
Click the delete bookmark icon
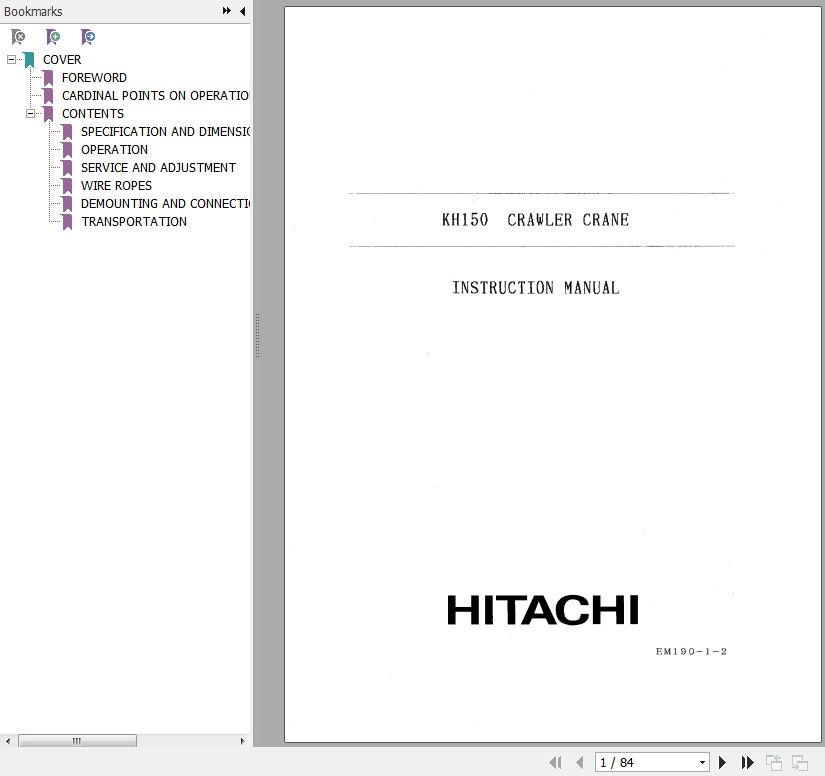(x=18, y=37)
